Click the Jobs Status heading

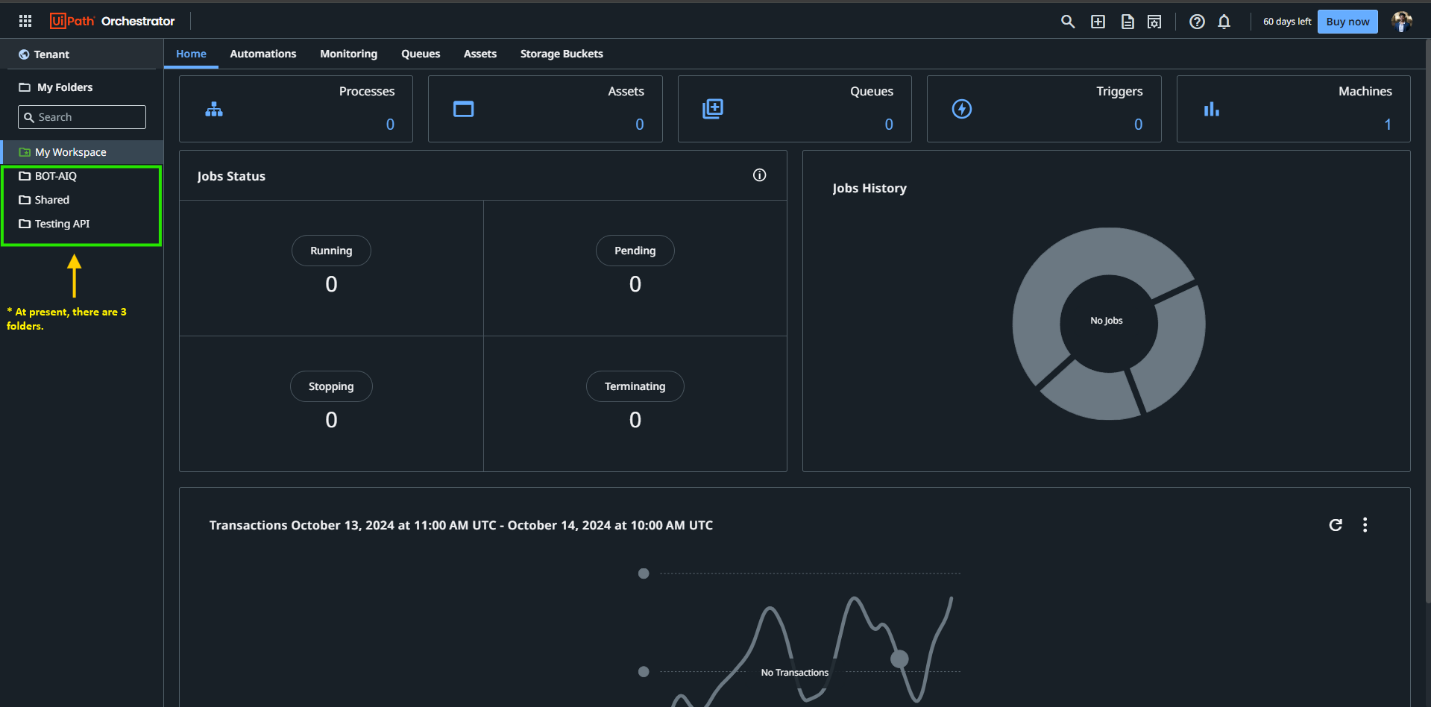[231, 176]
